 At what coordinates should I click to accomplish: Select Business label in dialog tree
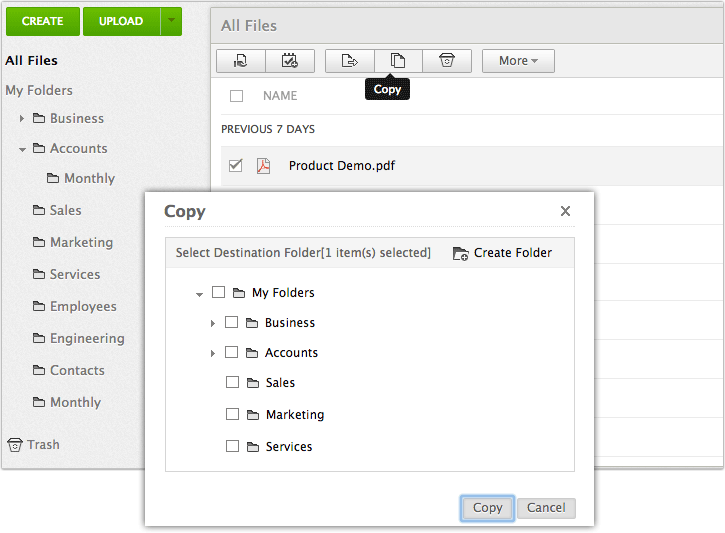pyautogui.click(x=290, y=323)
